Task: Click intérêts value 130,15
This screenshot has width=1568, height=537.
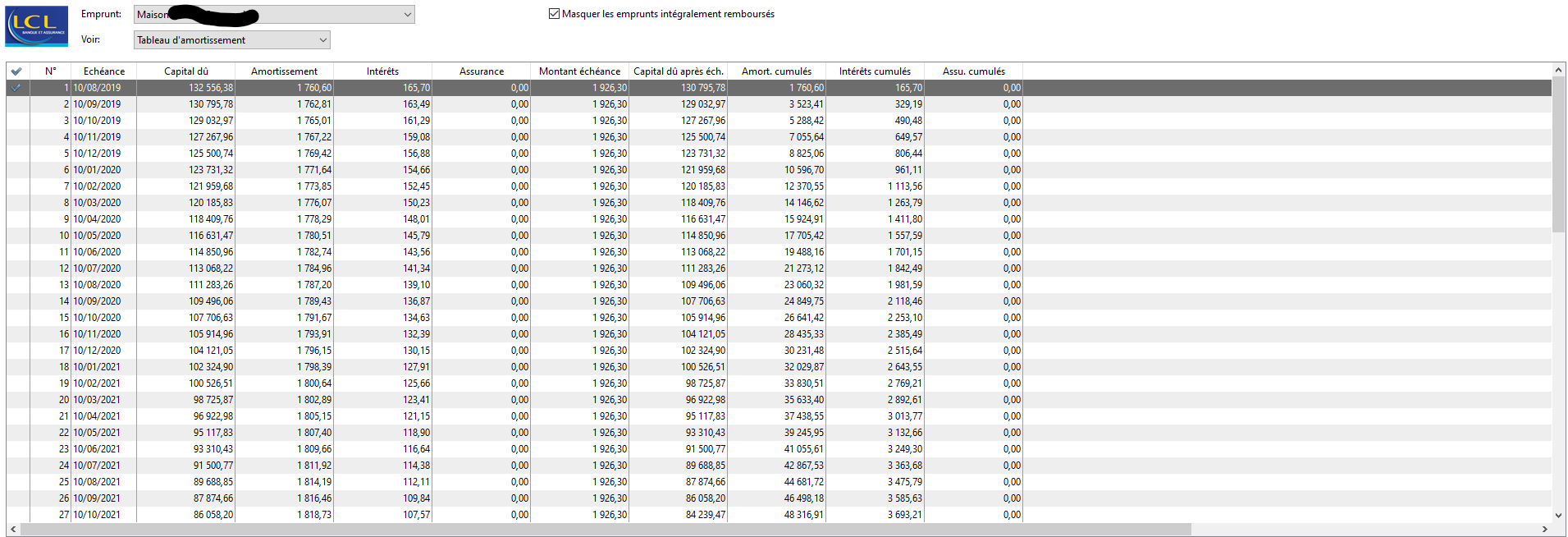Action: point(416,351)
